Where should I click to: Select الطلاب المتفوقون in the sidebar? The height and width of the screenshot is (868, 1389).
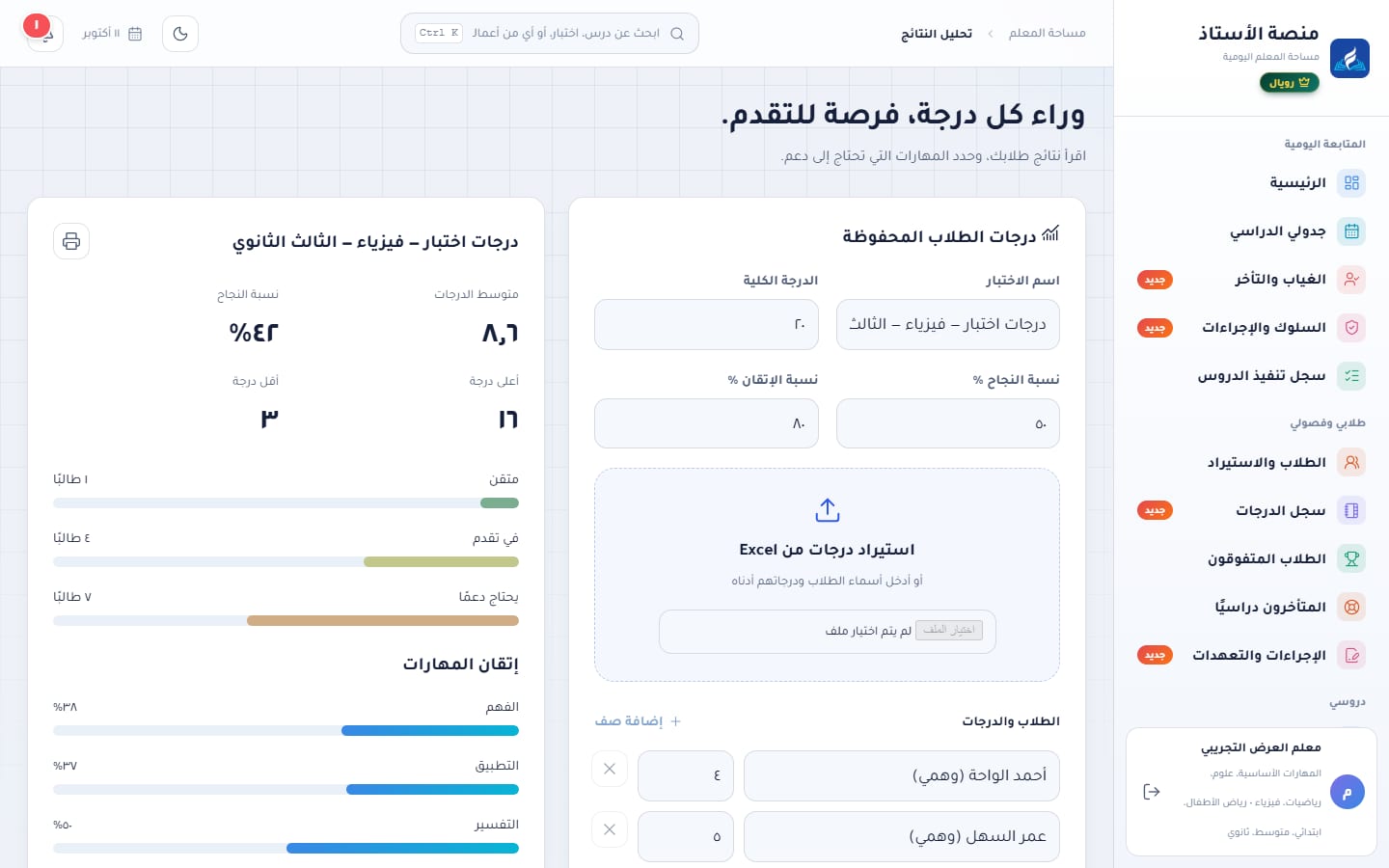(1252, 558)
